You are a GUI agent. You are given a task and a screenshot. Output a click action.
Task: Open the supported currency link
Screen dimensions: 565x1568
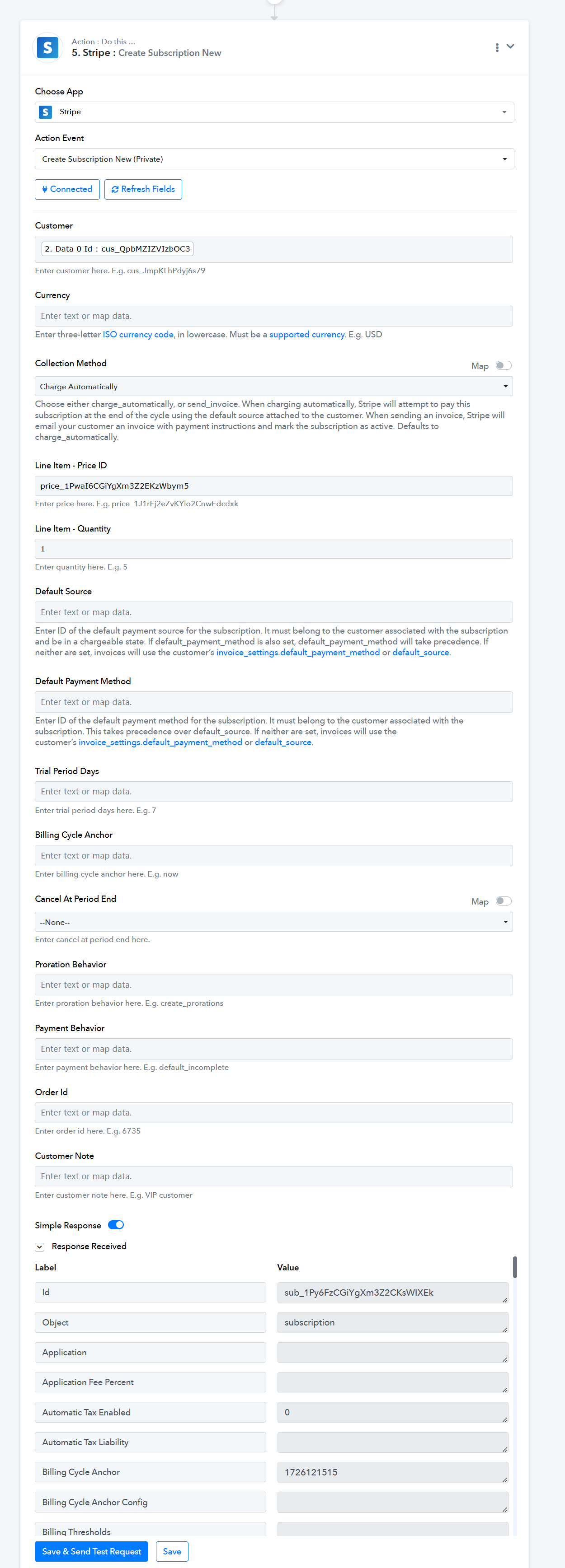(x=307, y=335)
